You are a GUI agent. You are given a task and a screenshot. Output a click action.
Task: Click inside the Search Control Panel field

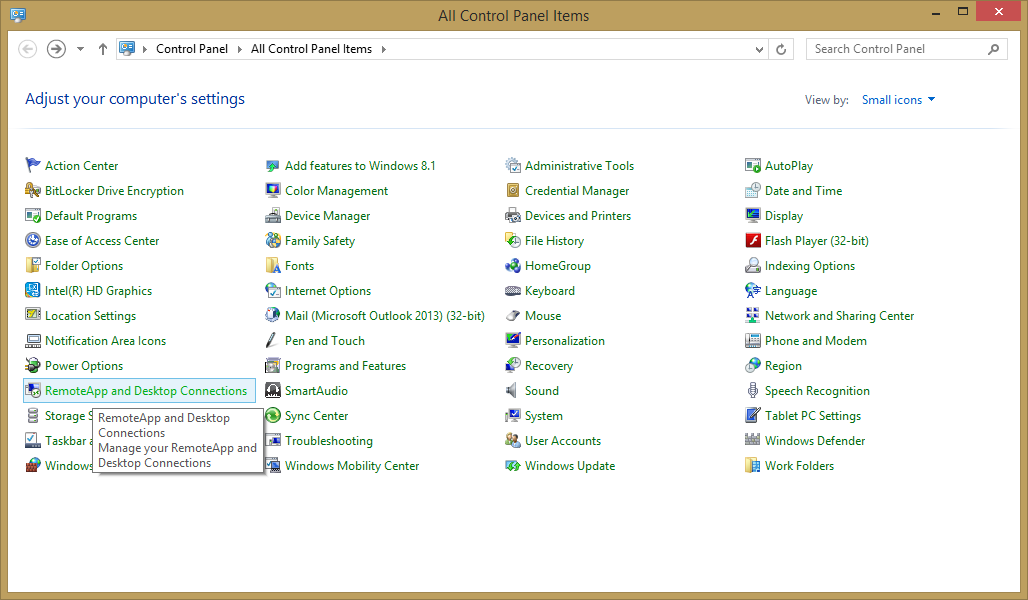pos(895,48)
